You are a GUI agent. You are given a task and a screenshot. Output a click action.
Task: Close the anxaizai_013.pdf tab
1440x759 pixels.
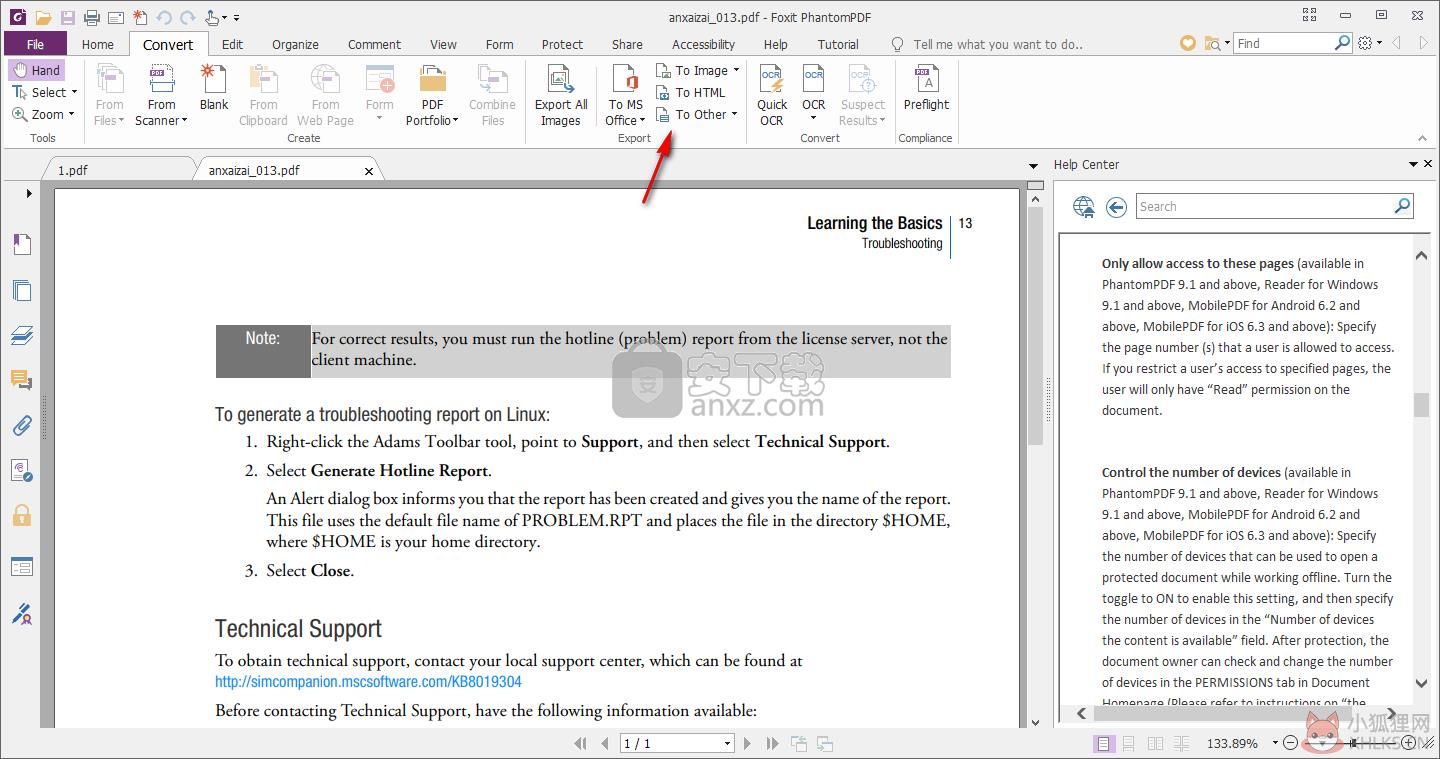pos(369,171)
